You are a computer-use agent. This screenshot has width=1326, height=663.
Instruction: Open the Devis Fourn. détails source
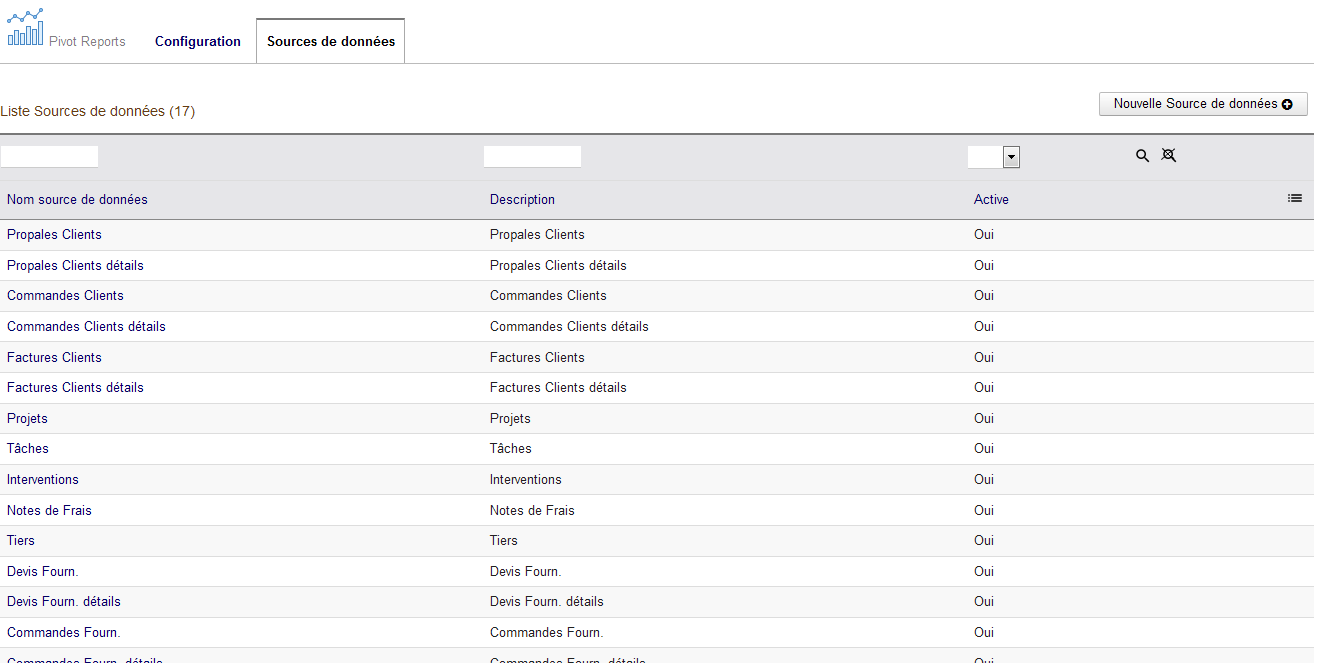click(x=64, y=602)
